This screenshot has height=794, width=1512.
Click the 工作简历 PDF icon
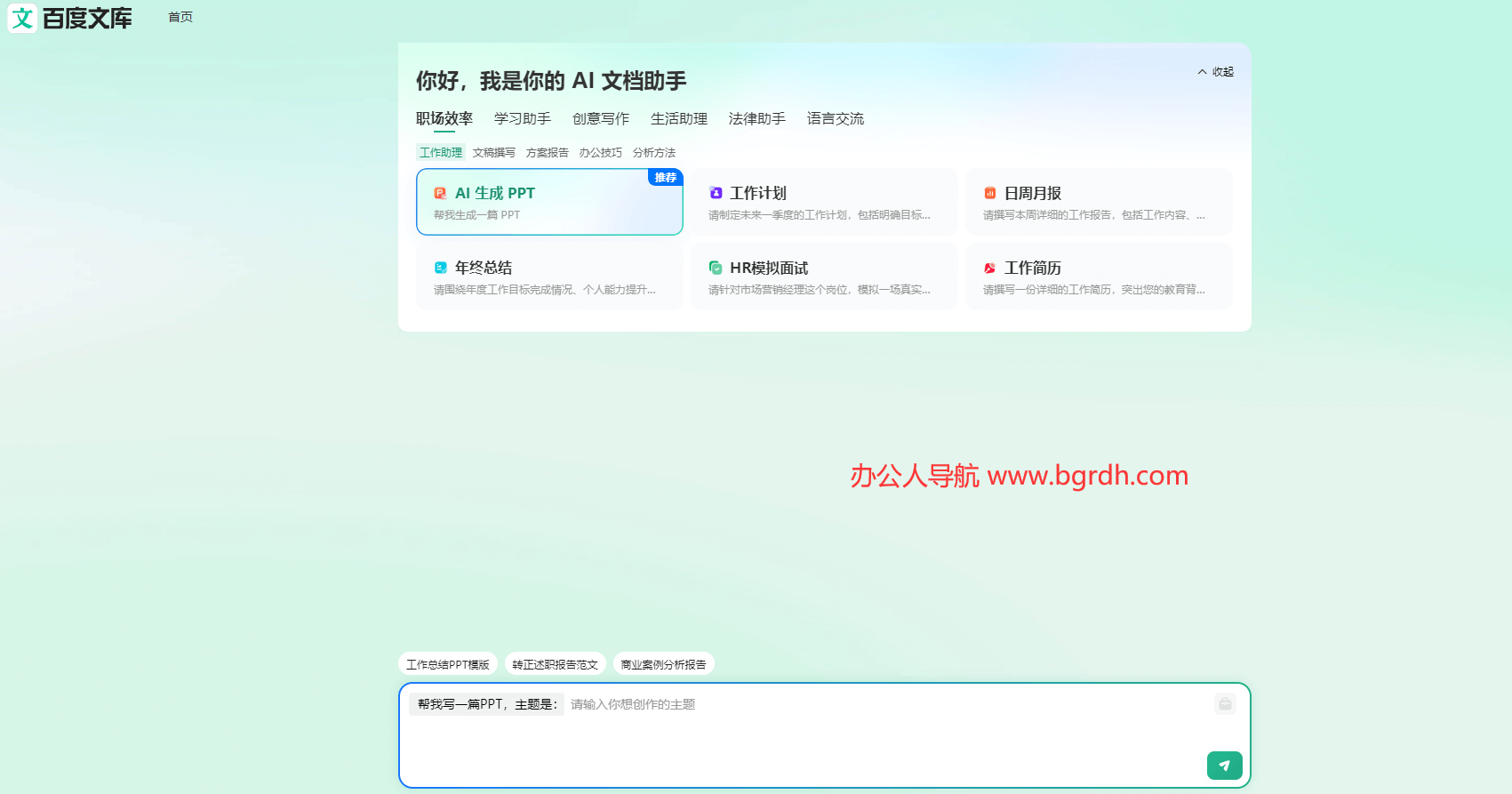(989, 268)
